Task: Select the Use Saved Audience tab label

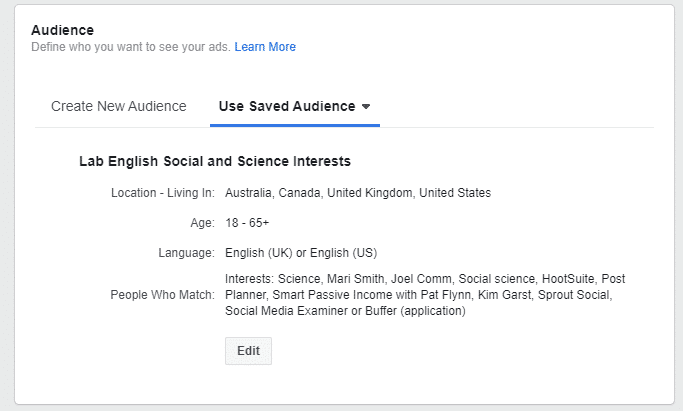Action: 287,106
